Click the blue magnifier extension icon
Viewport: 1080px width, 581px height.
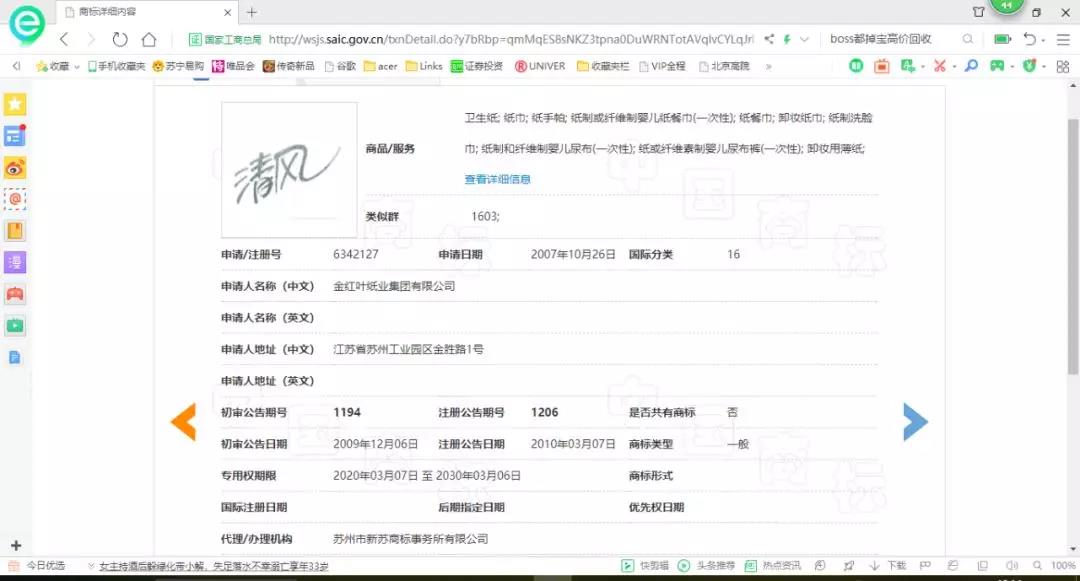pyautogui.click(x=971, y=66)
